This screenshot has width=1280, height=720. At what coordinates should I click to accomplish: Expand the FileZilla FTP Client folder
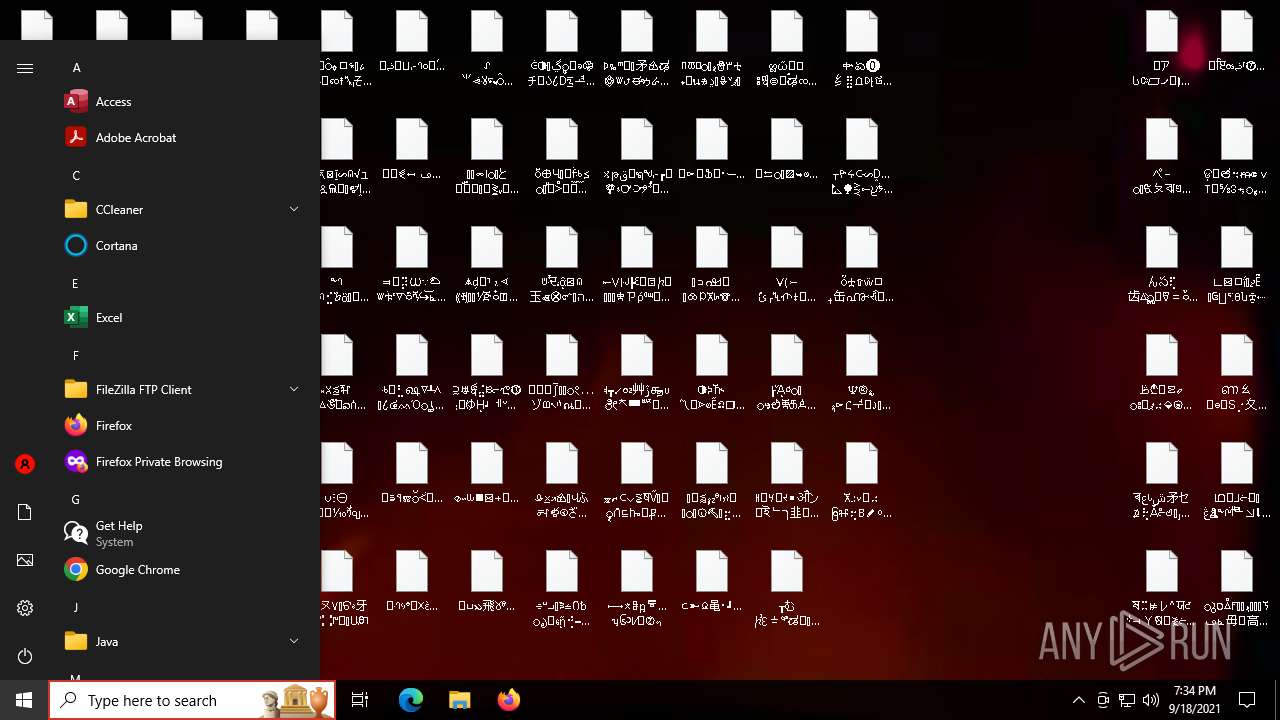(294, 390)
